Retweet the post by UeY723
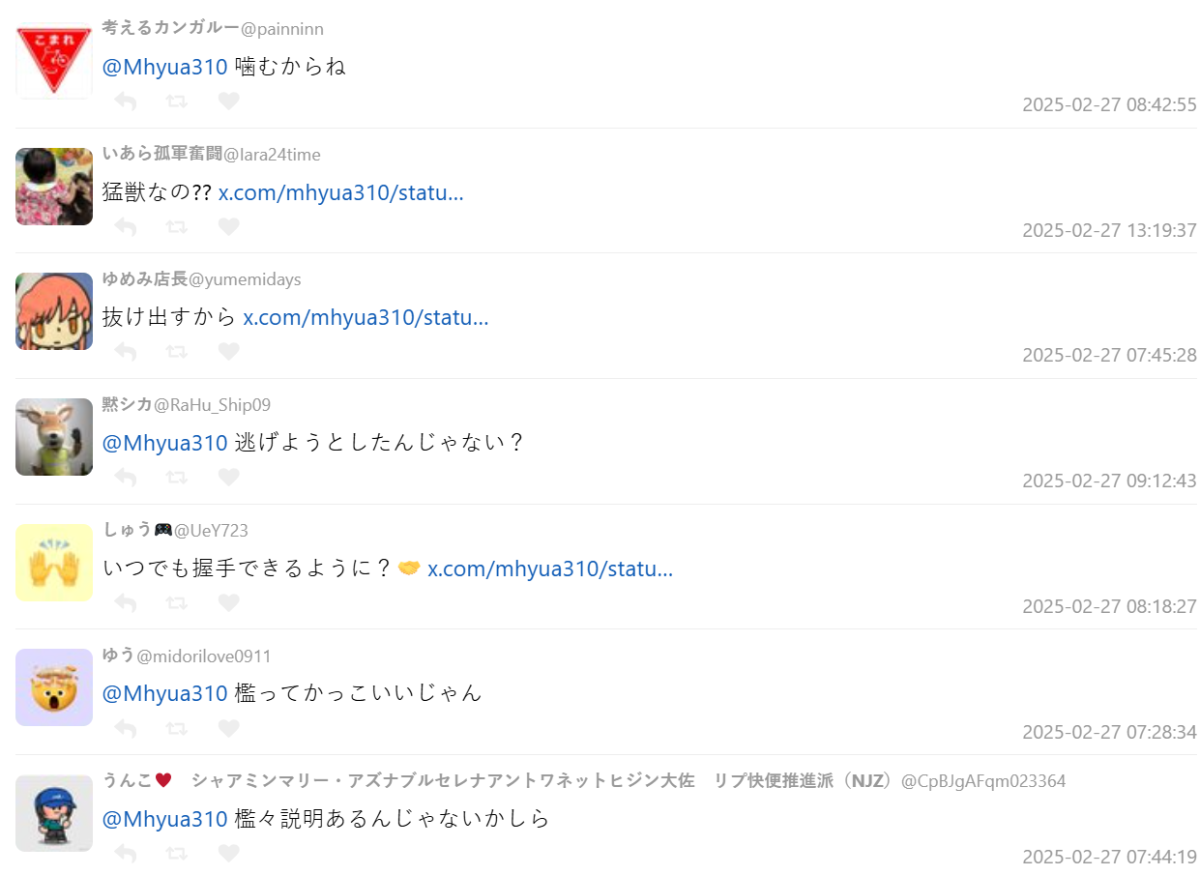 [177, 603]
